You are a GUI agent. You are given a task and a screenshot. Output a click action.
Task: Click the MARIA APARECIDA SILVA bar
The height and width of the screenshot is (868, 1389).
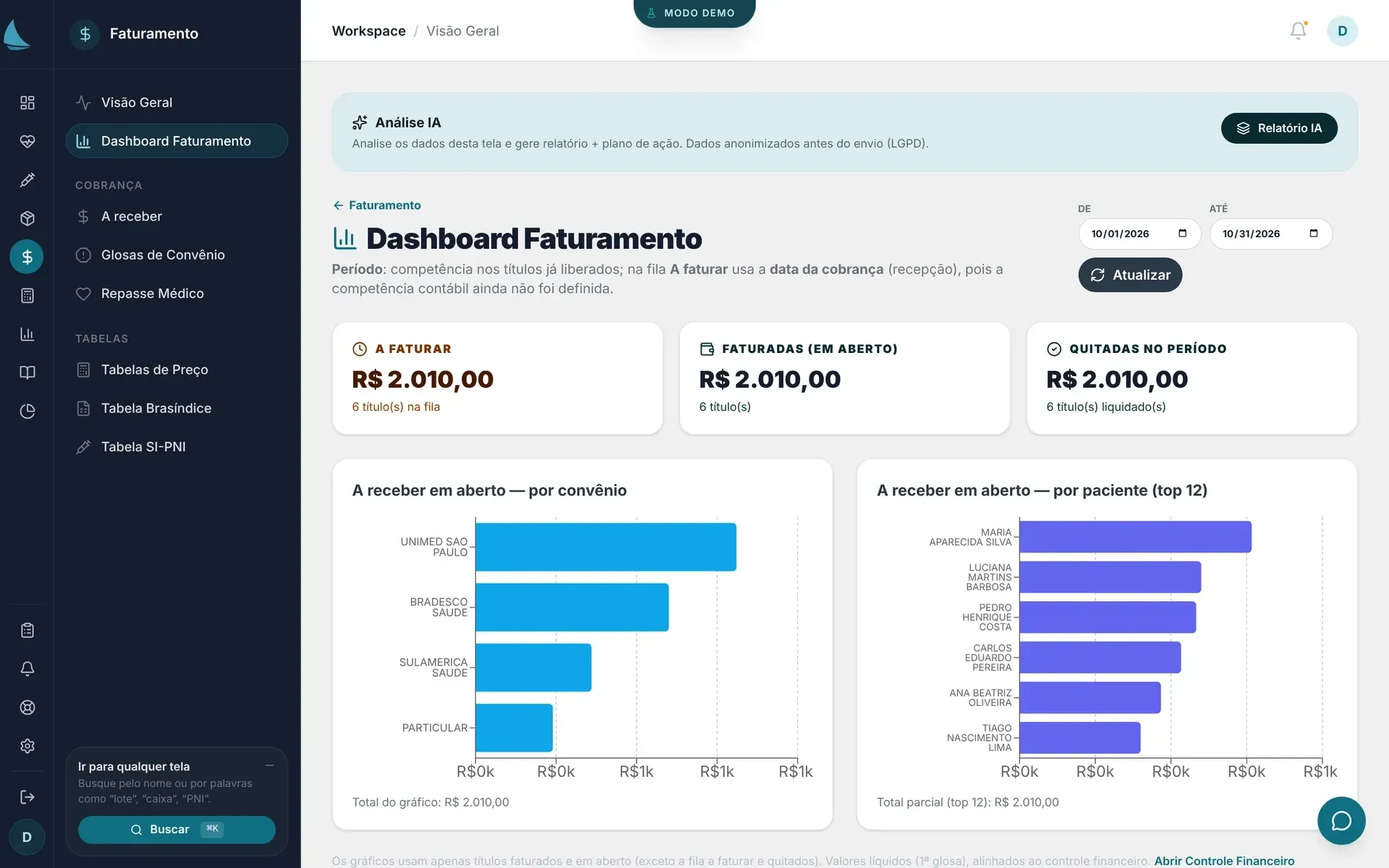(1135, 537)
